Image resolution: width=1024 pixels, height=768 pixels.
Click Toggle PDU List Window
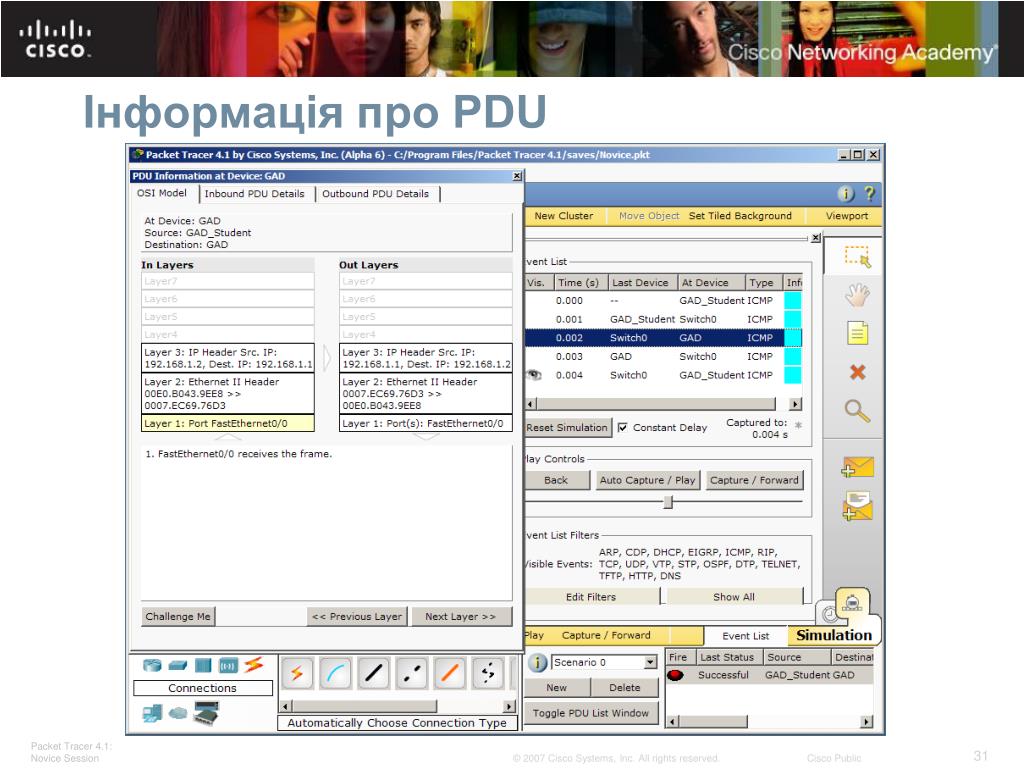[590, 713]
